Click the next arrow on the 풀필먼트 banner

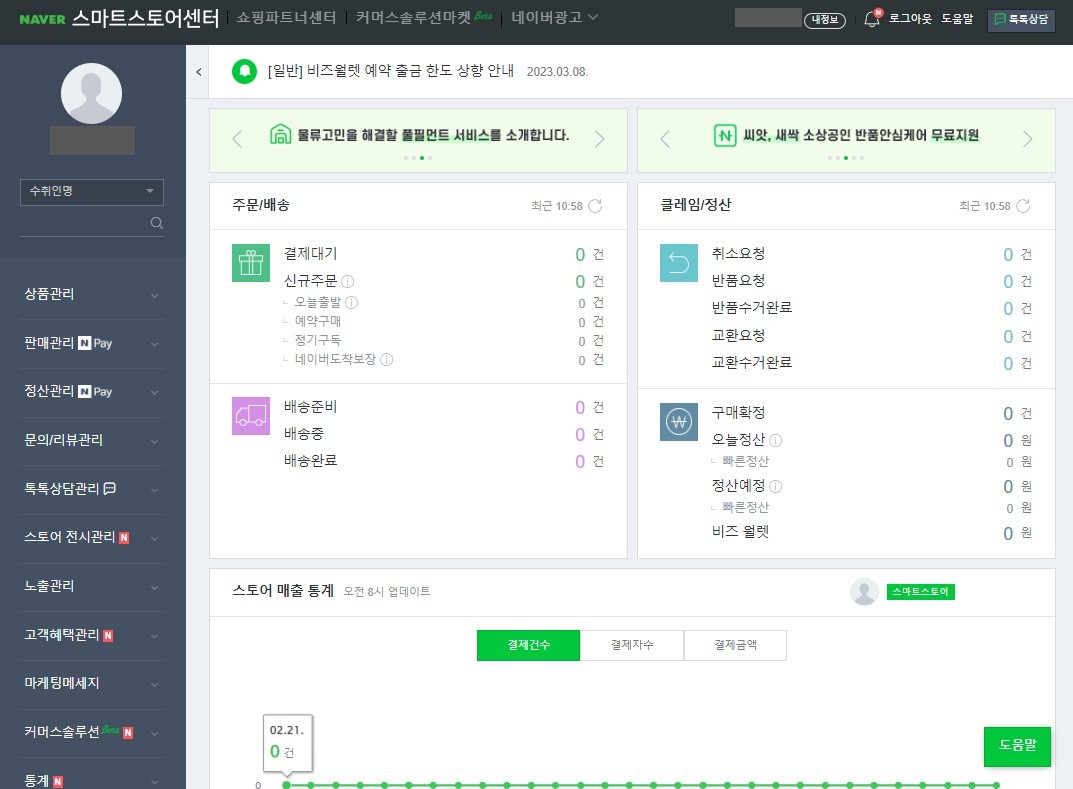[600, 139]
